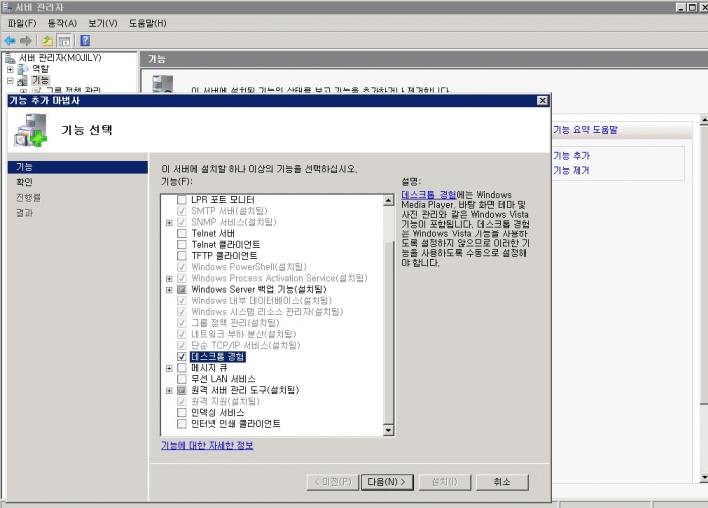708x508 pixels.
Task: Expand the Windows Server 백업 기능 node
Action: [x=169, y=290]
